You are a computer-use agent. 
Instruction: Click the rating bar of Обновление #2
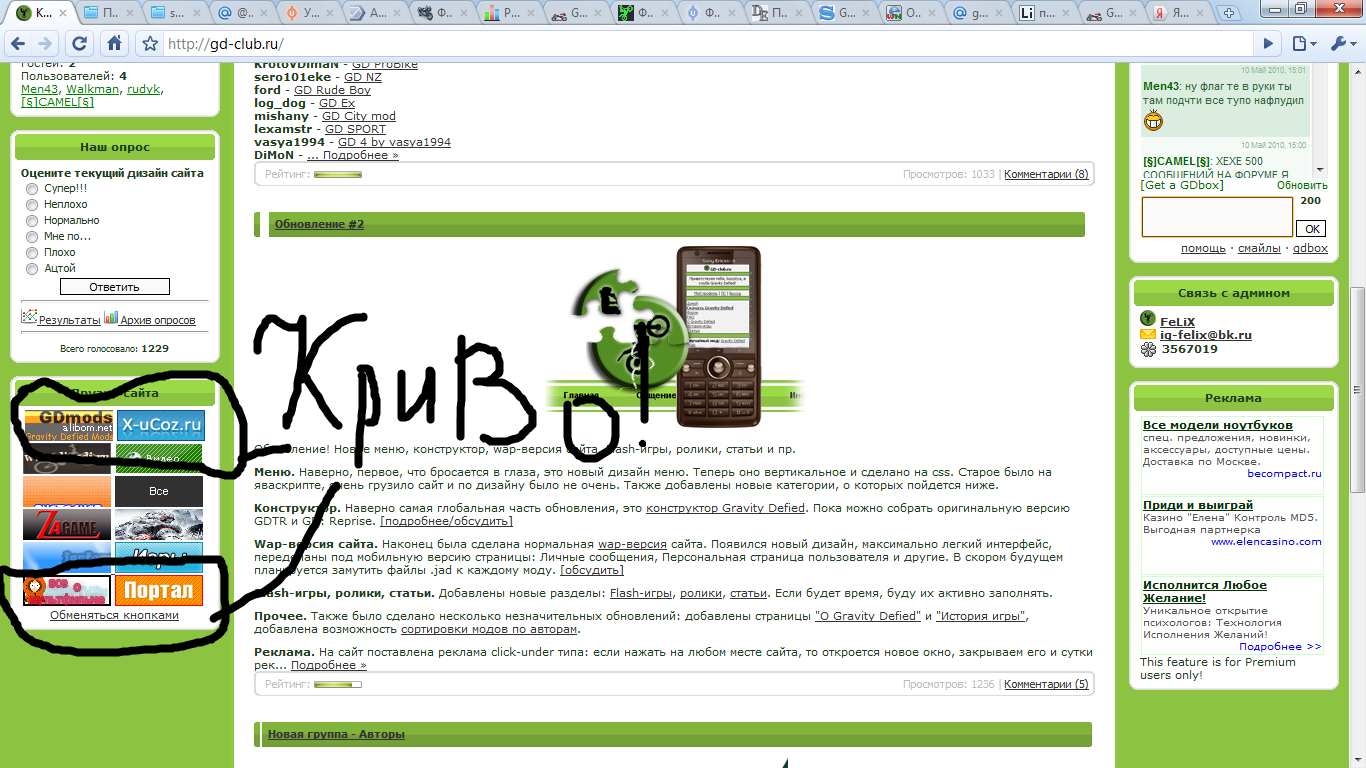pyautogui.click(x=338, y=685)
